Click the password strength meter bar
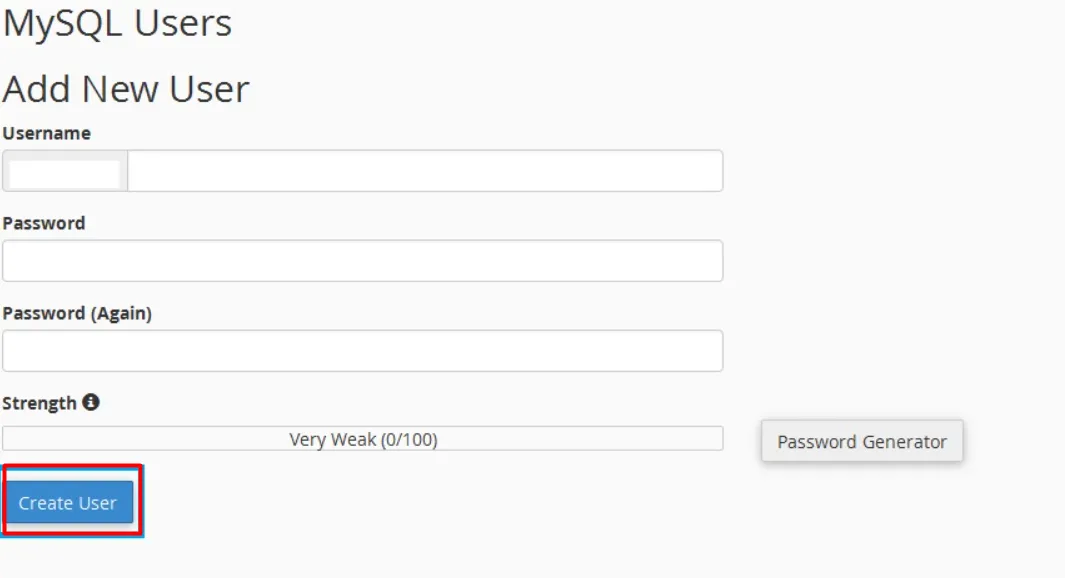Screen dimensions: 1065x578 click(x=363, y=439)
